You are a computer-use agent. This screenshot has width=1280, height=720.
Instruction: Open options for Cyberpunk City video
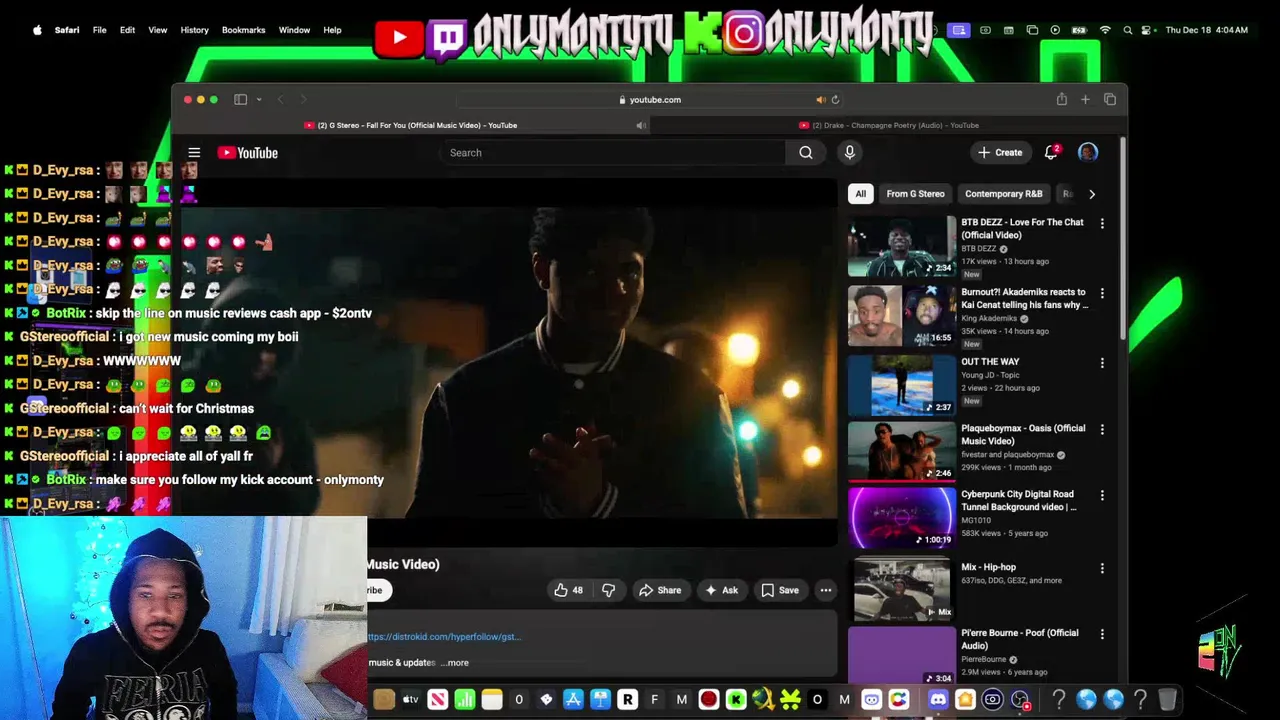[x=1102, y=495]
